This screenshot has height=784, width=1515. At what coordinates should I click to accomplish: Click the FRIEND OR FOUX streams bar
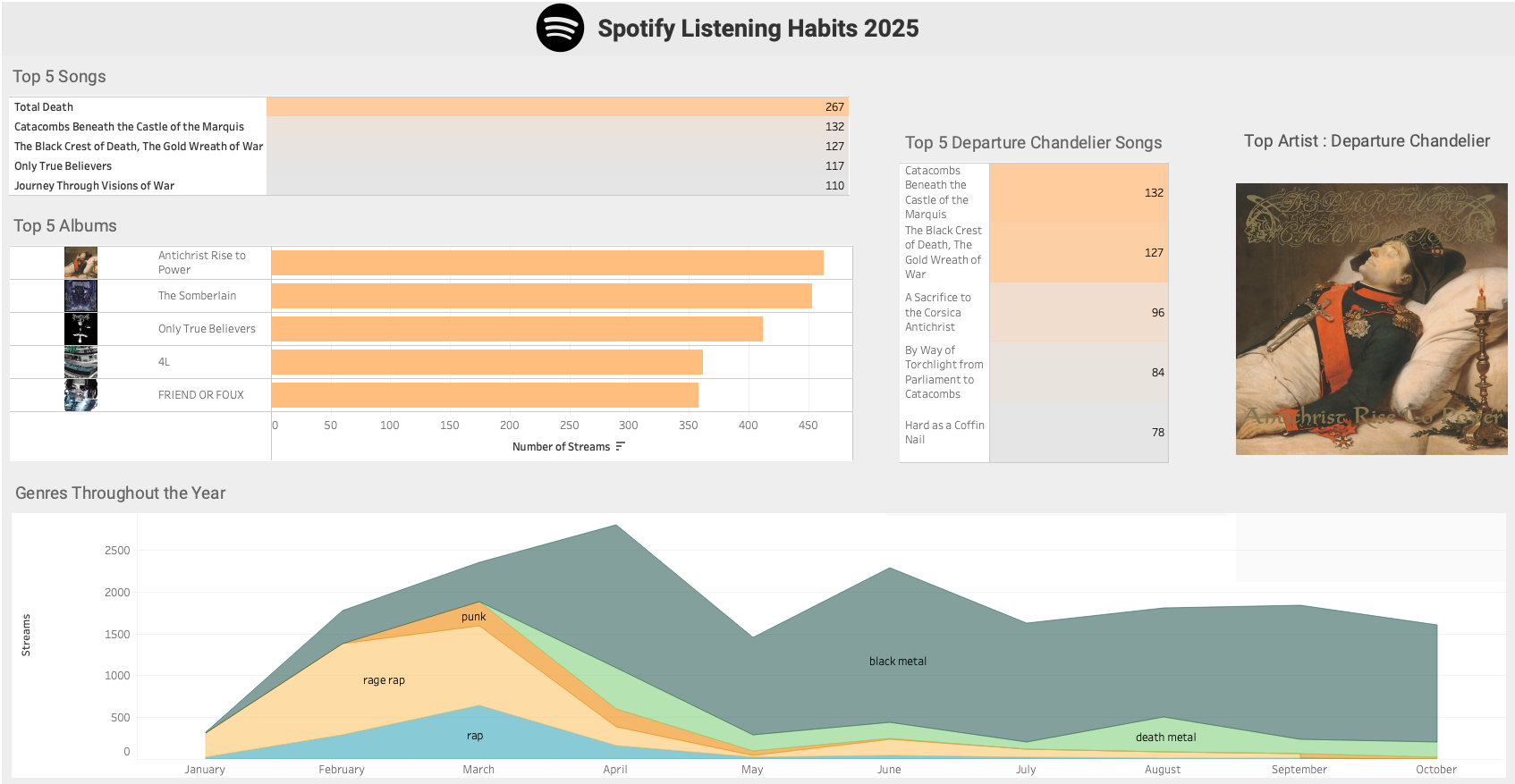pos(484,395)
